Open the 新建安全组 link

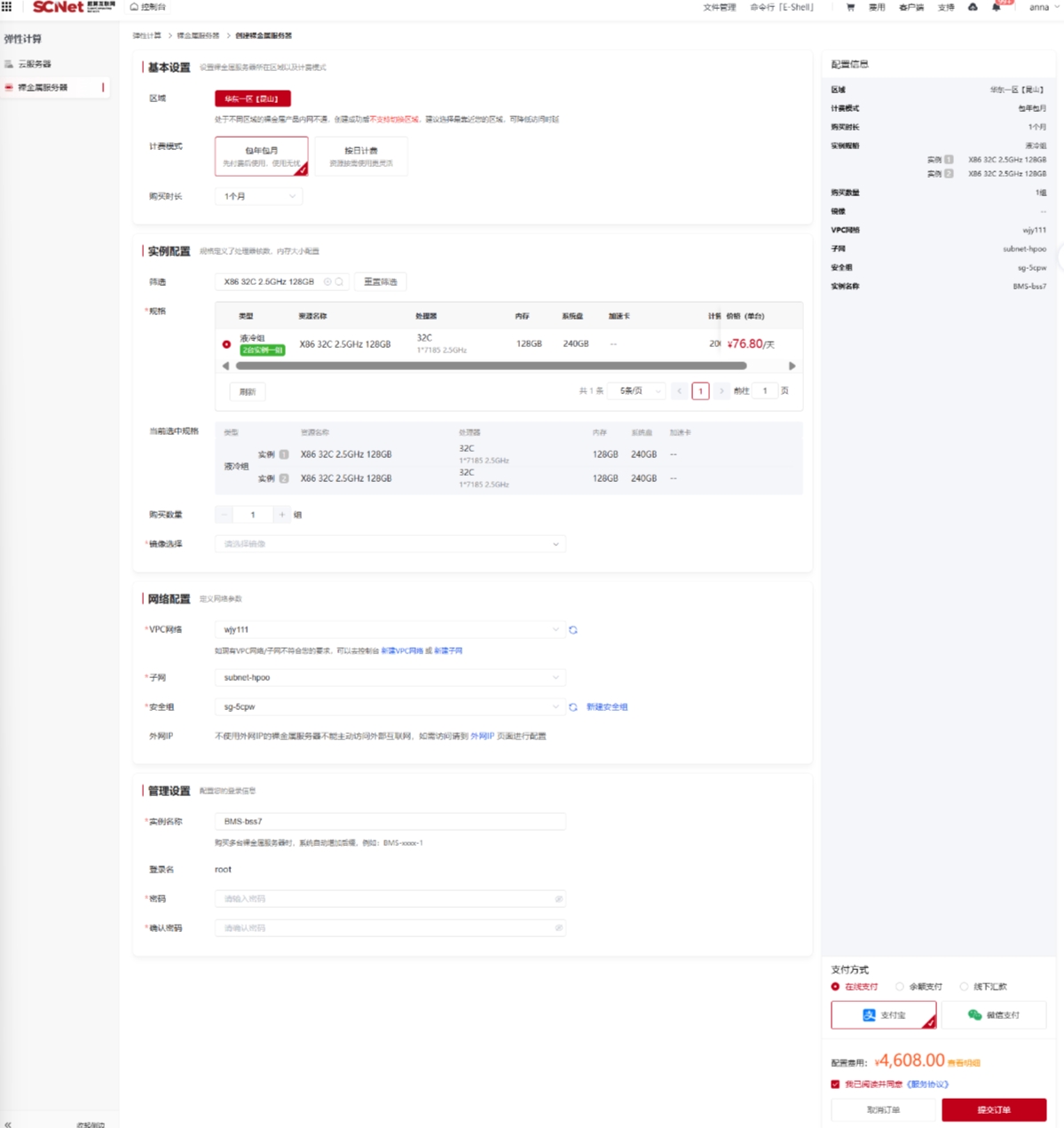(607, 707)
